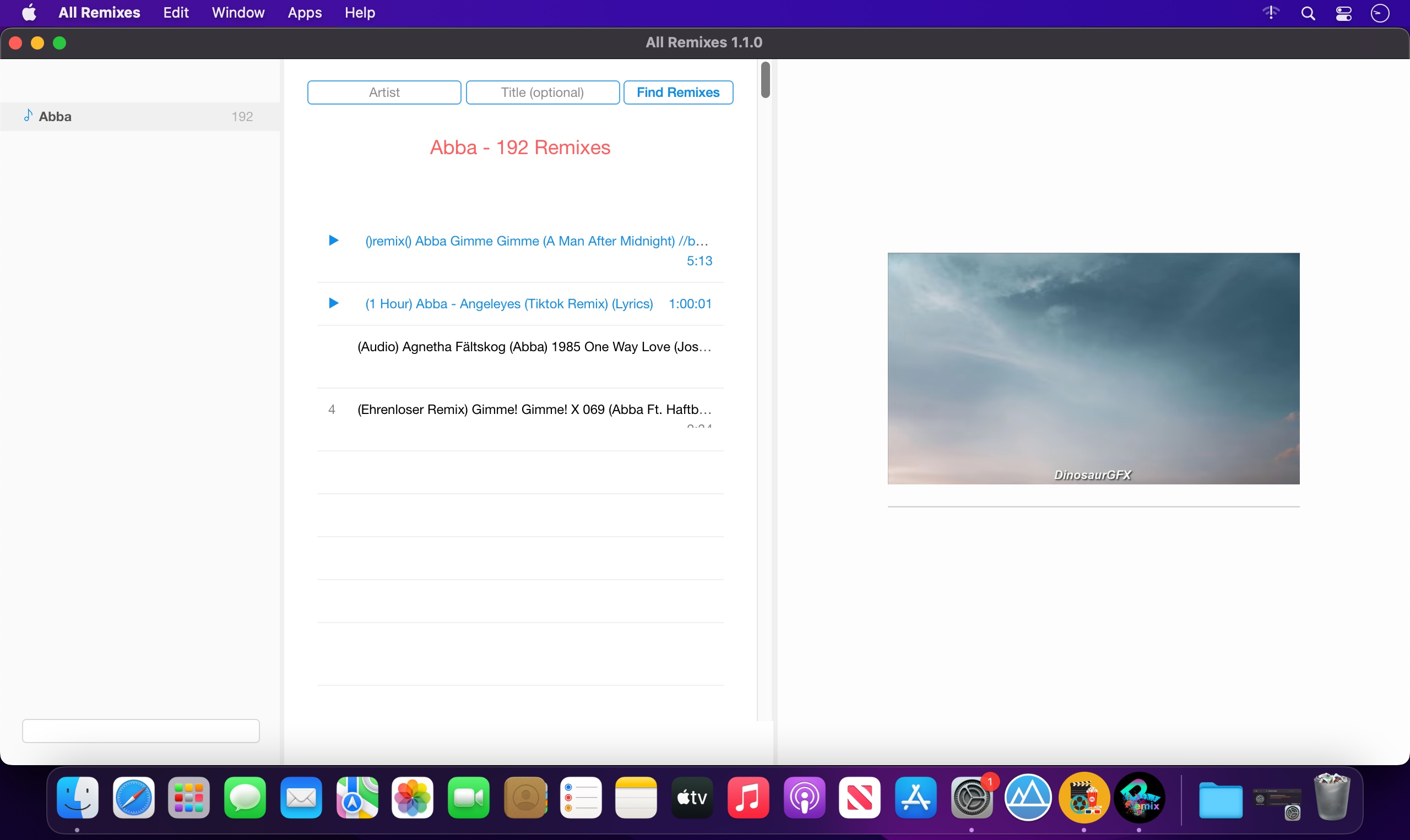
Task: Open Podcasts from the dock
Action: (804, 798)
